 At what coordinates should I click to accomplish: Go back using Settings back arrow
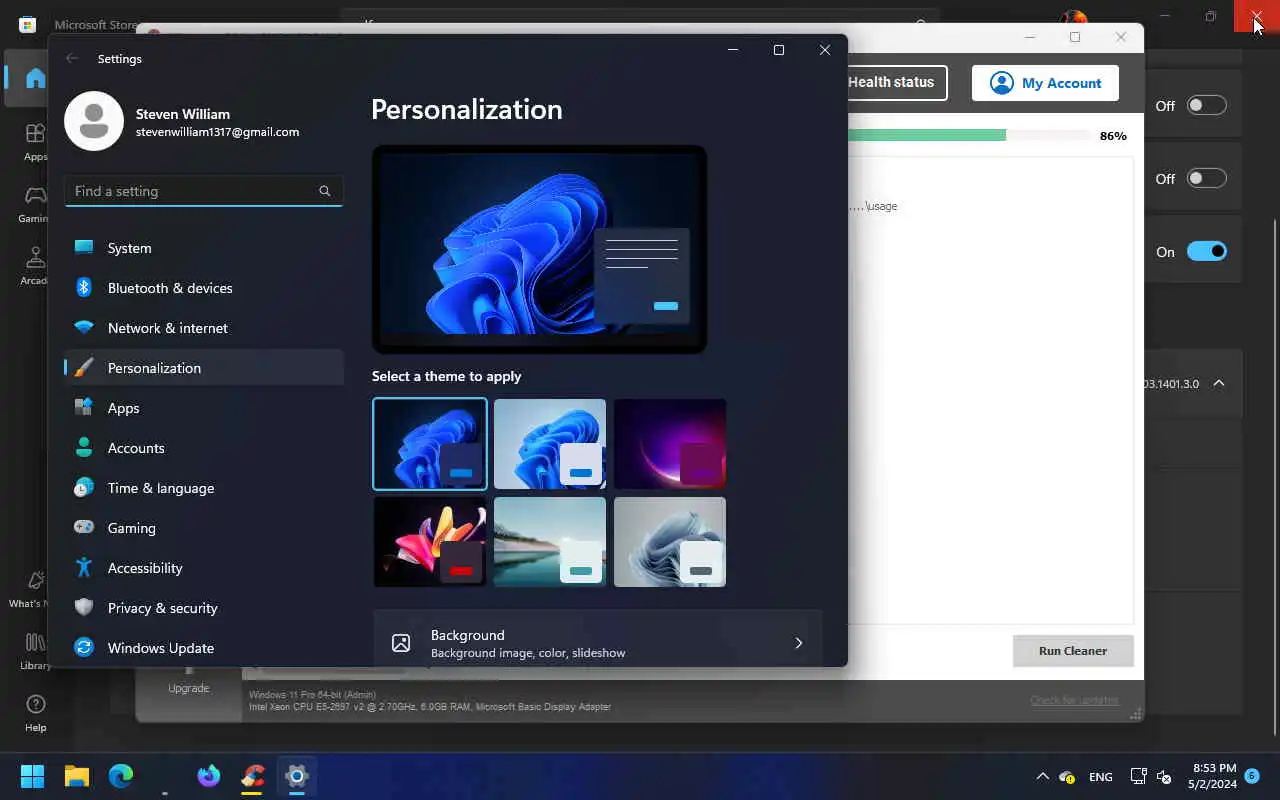(x=72, y=59)
